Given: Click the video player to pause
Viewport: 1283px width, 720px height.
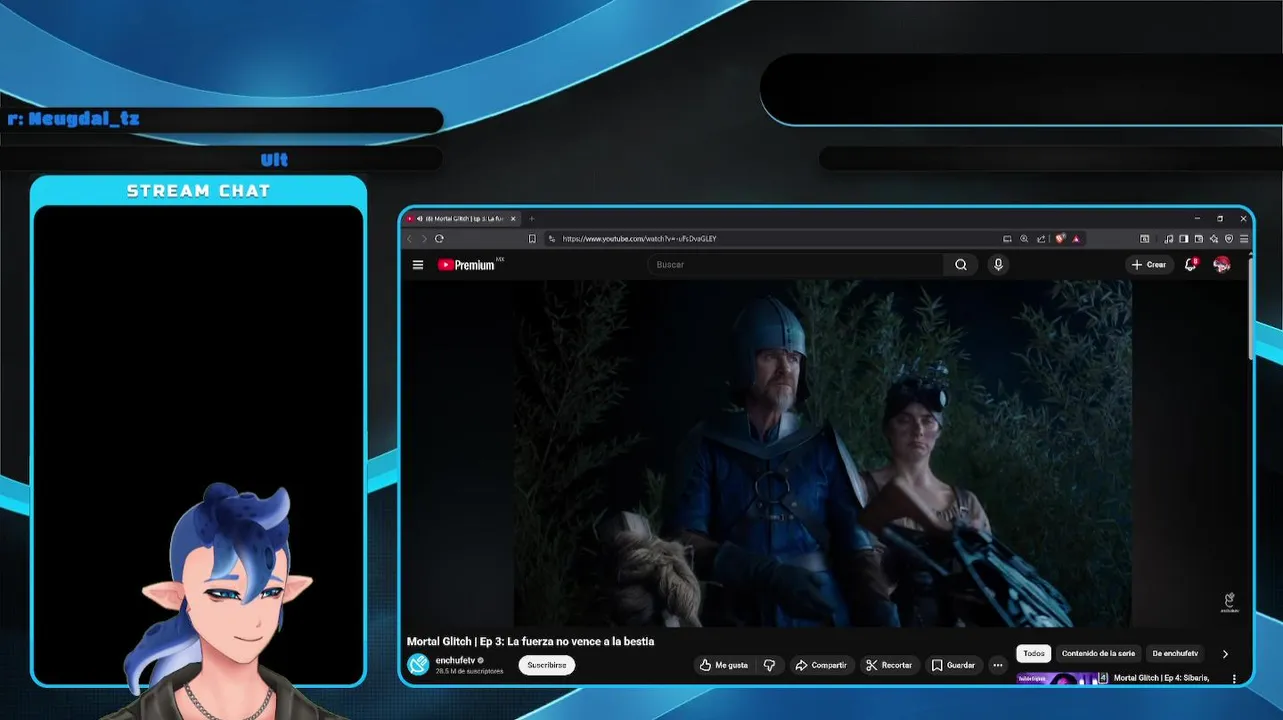Looking at the screenshot, I should click(823, 453).
